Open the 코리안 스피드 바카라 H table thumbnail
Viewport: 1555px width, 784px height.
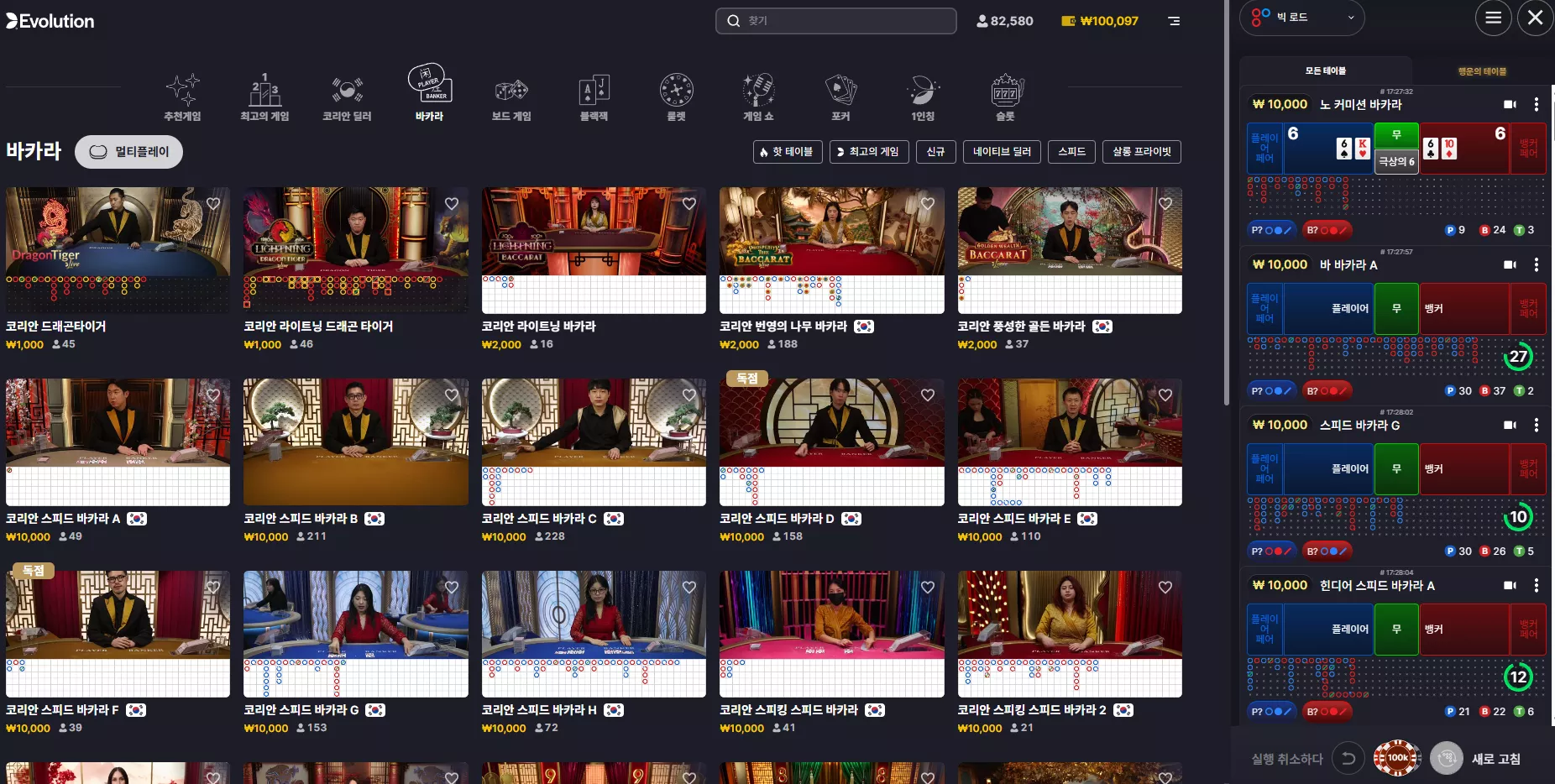coord(594,635)
